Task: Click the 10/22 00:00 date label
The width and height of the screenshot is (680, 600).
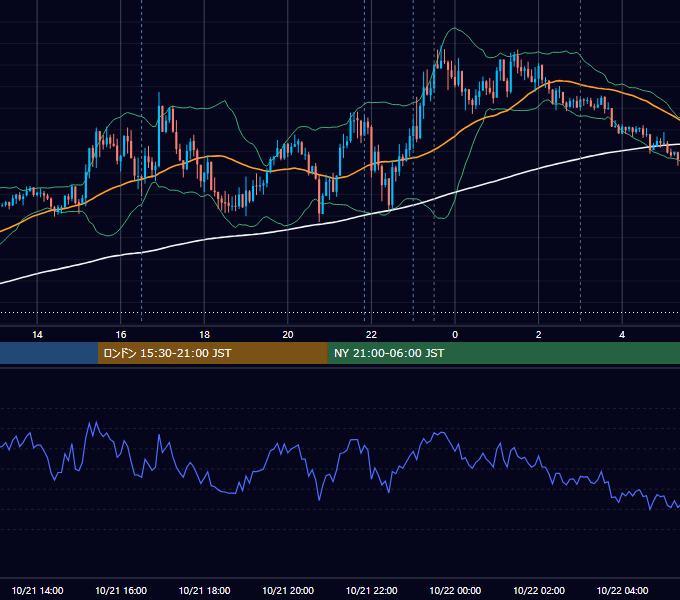Action: 455,590
